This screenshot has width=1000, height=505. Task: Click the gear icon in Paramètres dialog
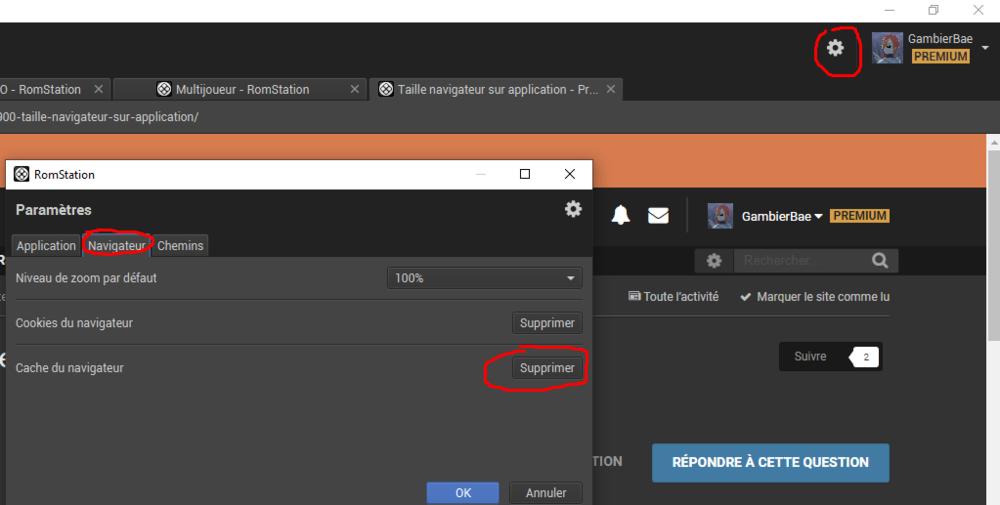coord(573,209)
